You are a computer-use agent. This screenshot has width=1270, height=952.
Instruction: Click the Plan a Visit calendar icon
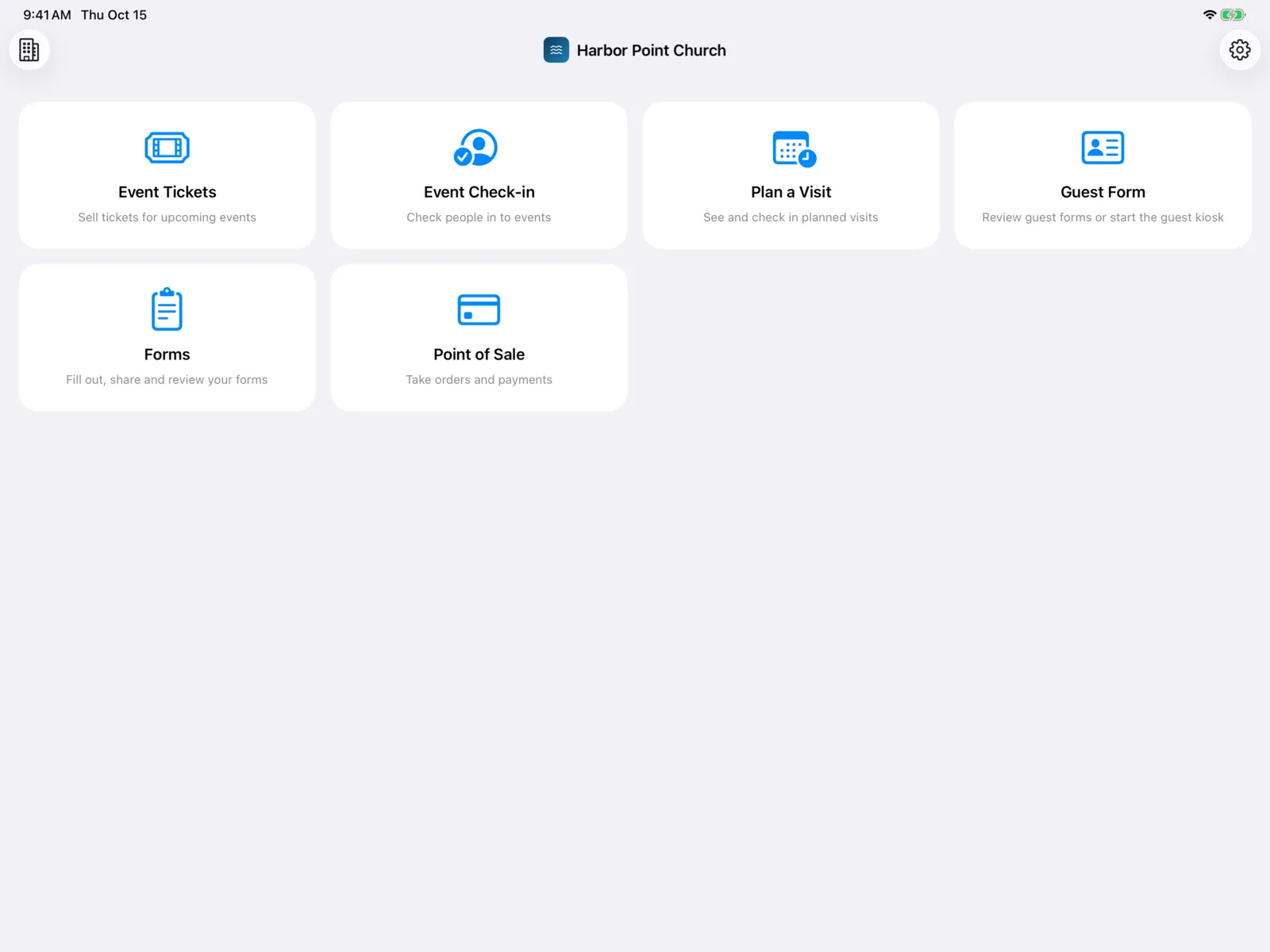tap(795, 148)
